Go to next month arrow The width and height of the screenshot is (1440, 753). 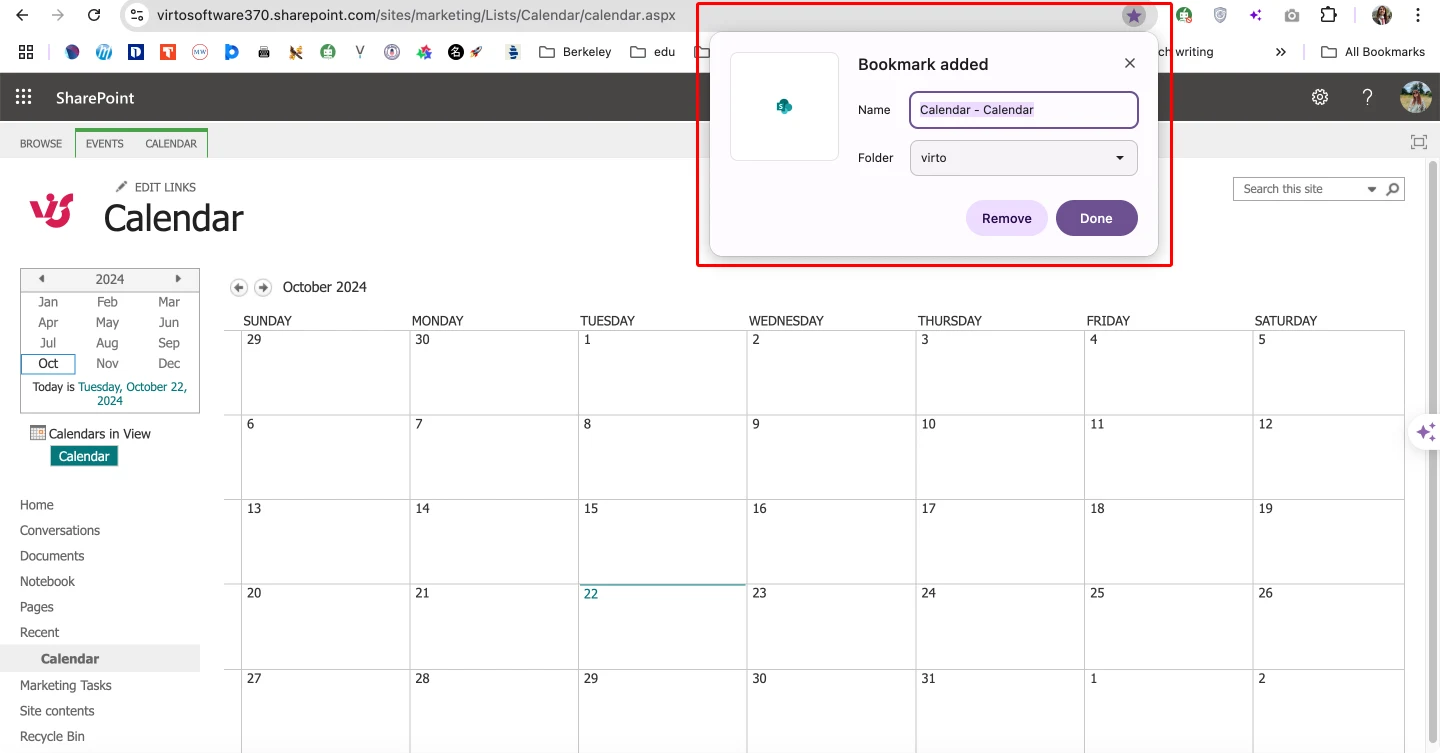263,287
